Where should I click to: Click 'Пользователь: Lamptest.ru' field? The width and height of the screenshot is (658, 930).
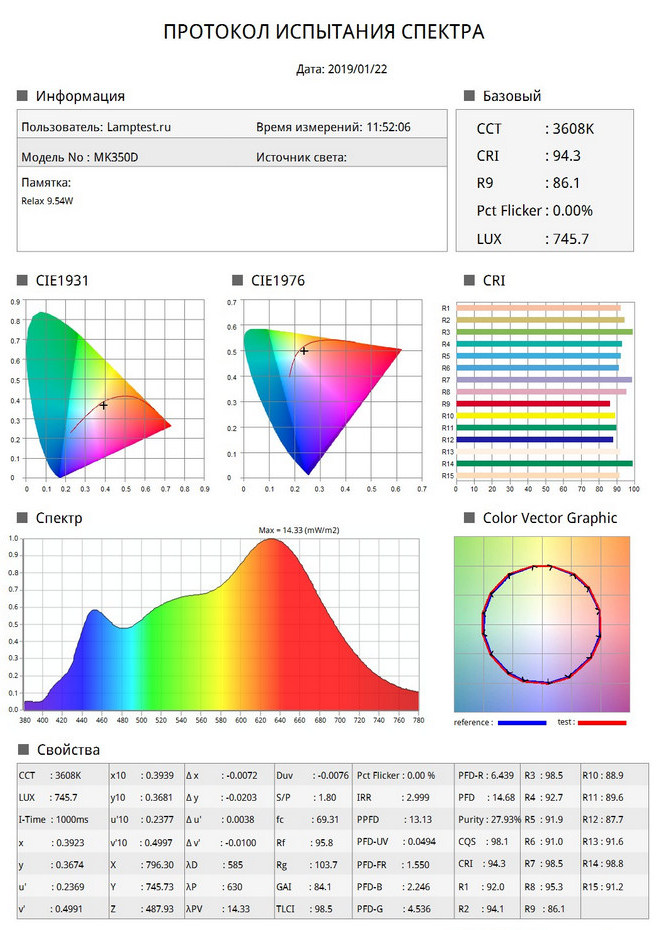pyautogui.click(x=96, y=127)
